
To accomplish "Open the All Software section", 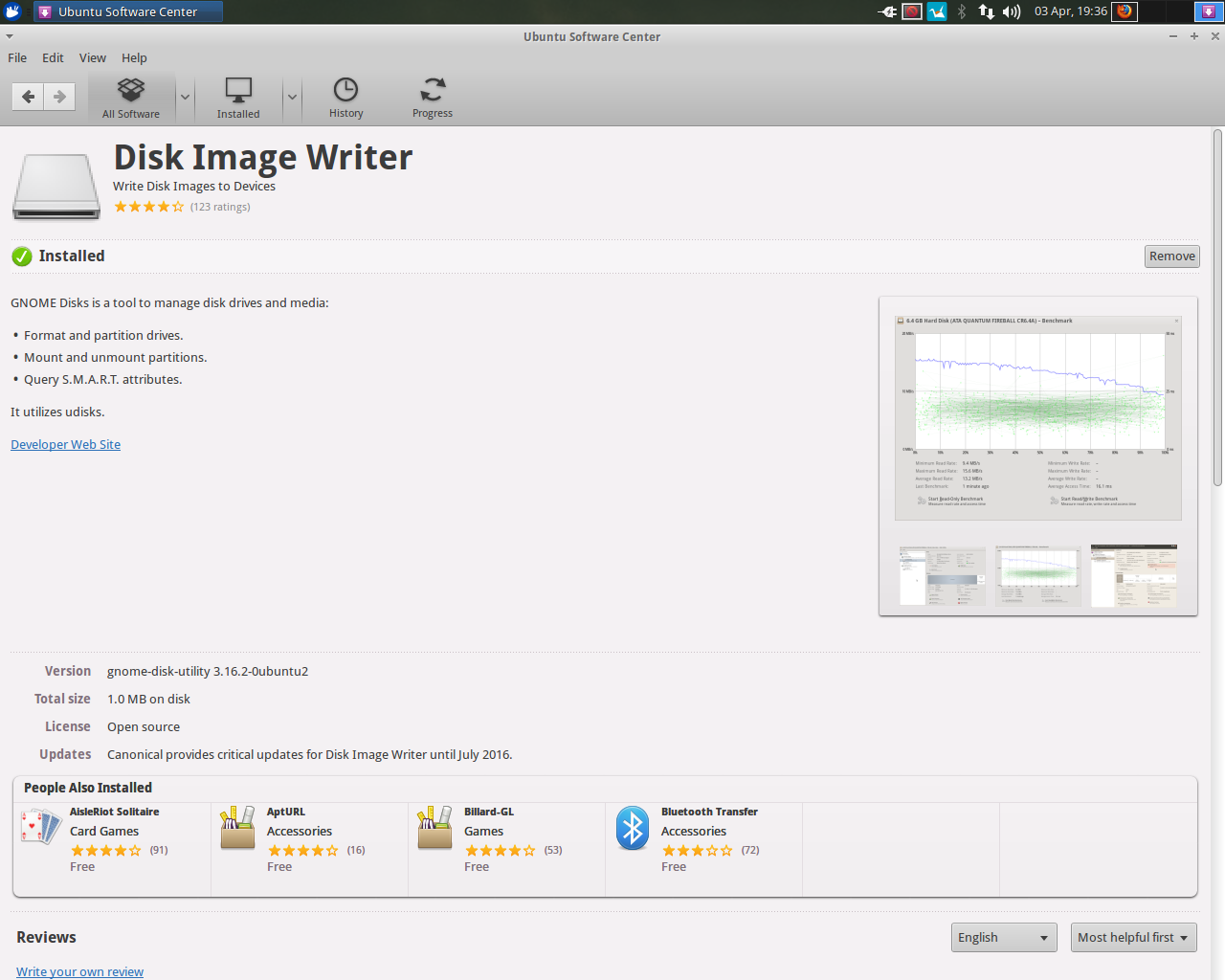I will (x=131, y=99).
